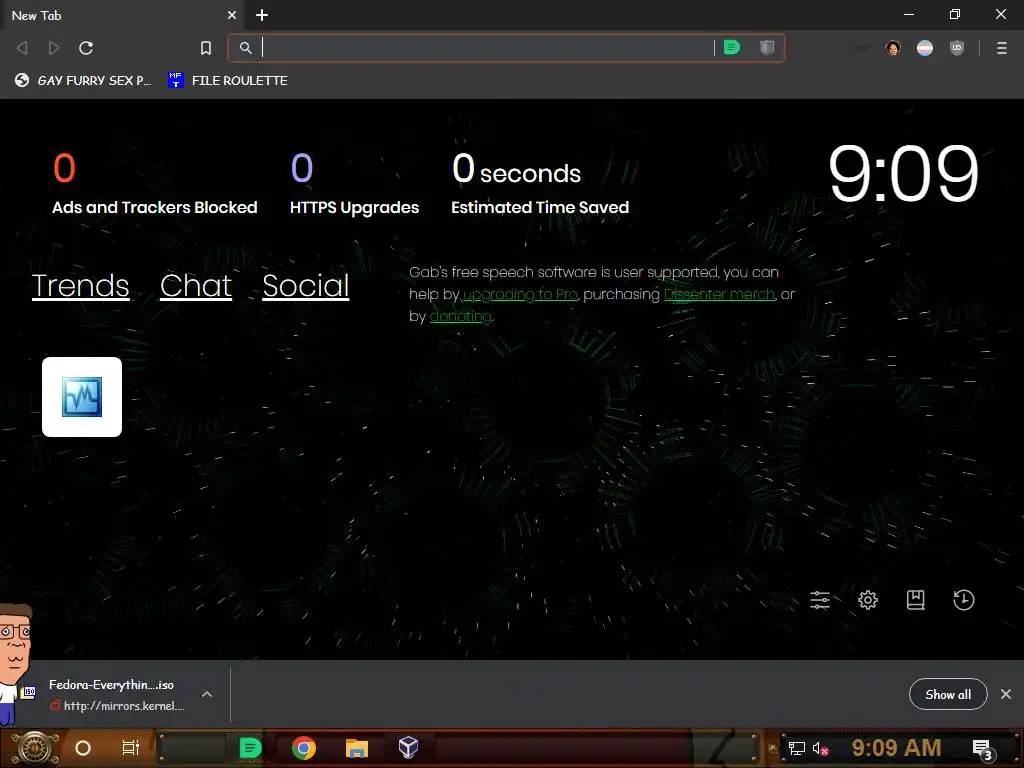Bookmark this page using bookmark icon
Viewport: 1024px width, 768px height.
pyautogui.click(x=206, y=48)
